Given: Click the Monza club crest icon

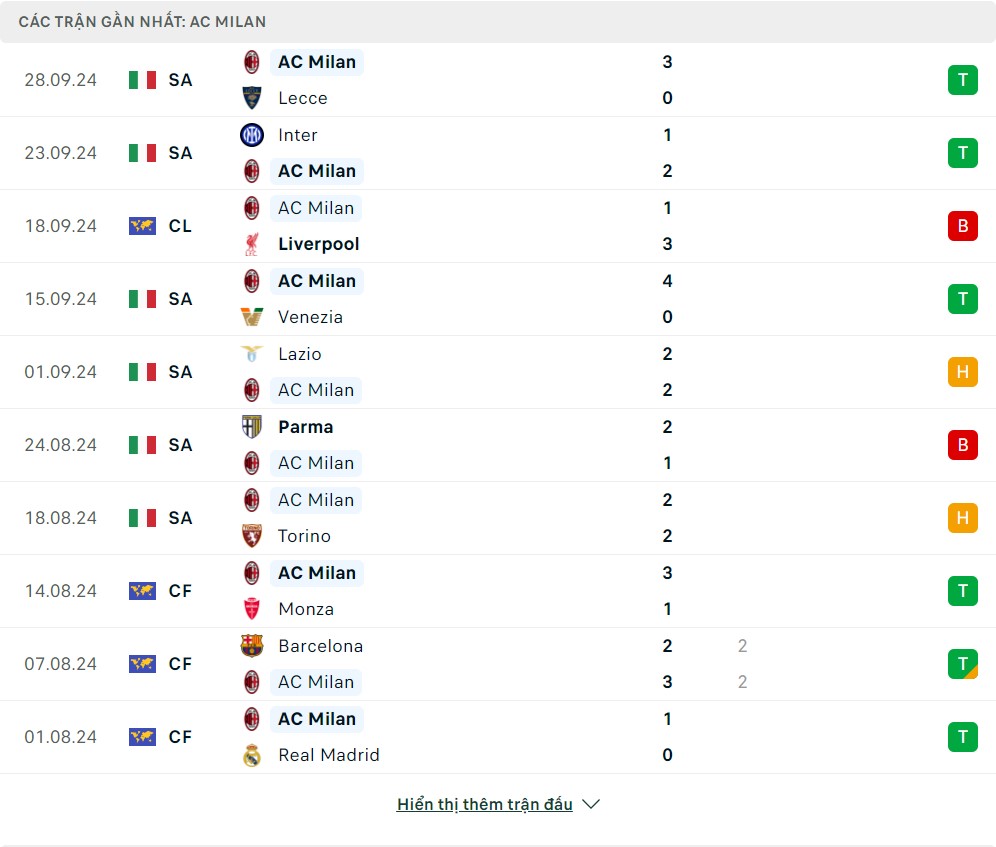Looking at the screenshot, I should 252,609.
